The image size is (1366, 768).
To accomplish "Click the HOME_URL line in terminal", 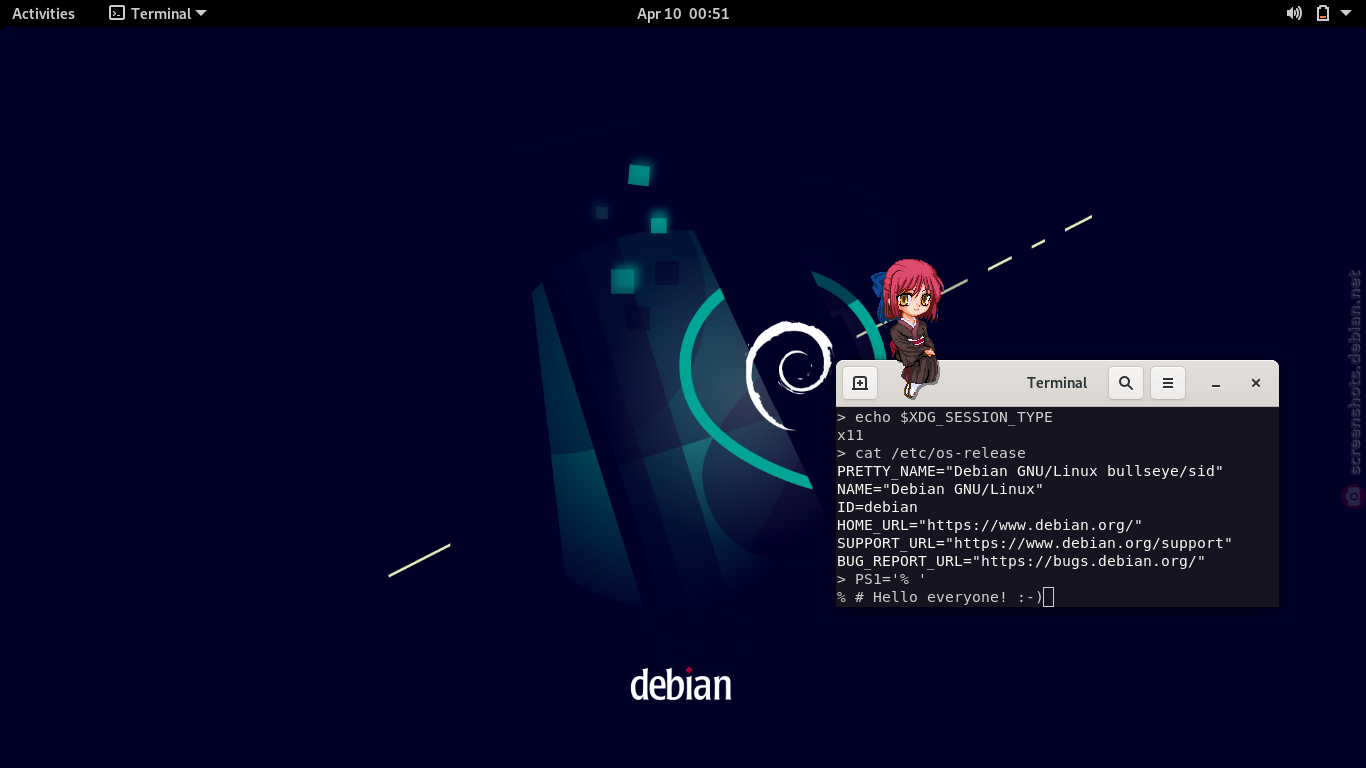I will [x=989, y=525].
